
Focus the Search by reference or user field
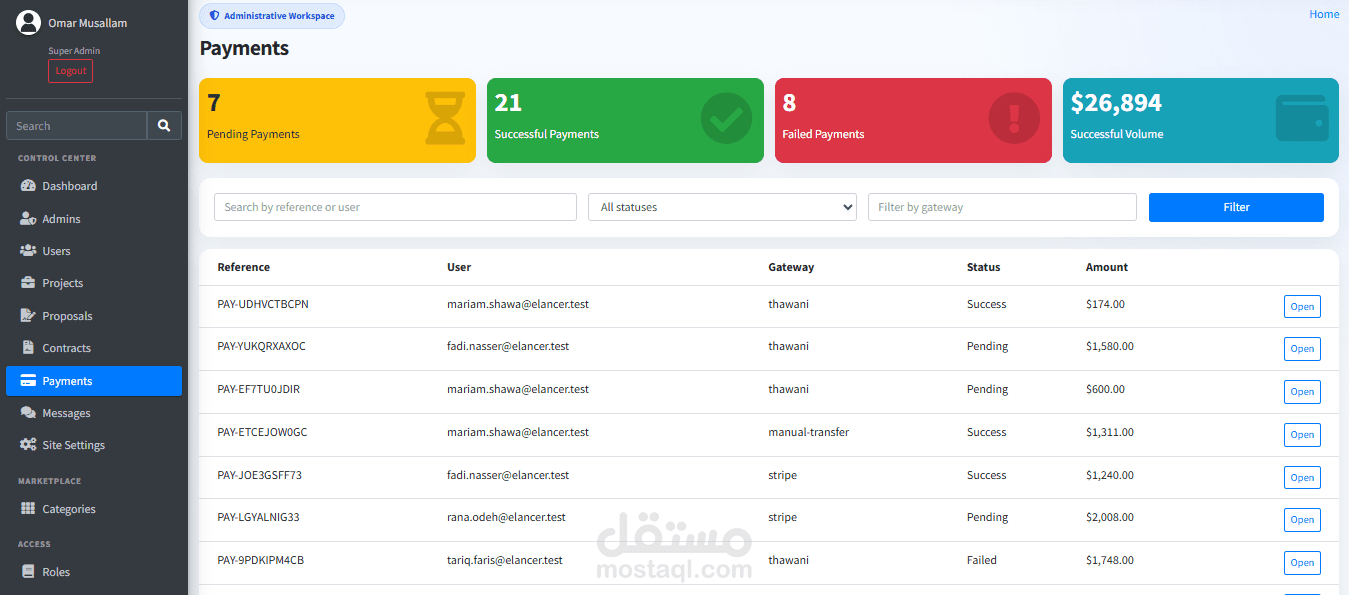pos(395,207)
